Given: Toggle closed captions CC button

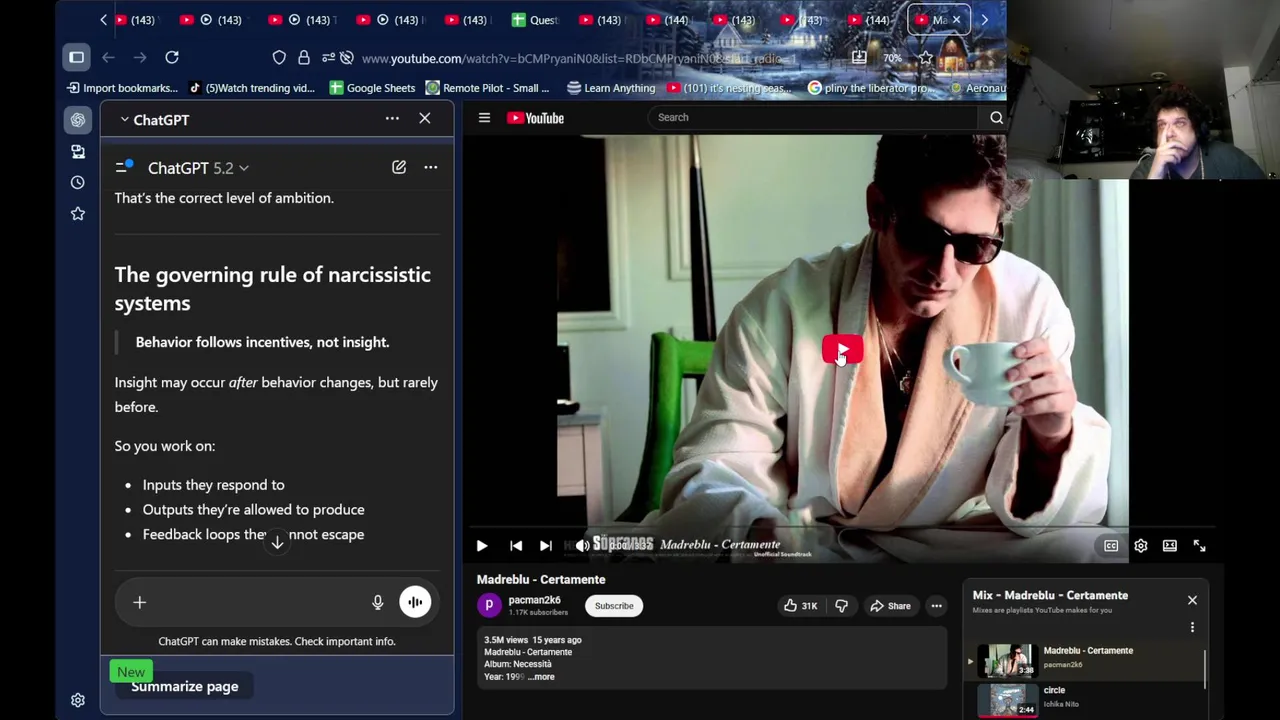Looking at the screenshot, I should (1111, 546).
